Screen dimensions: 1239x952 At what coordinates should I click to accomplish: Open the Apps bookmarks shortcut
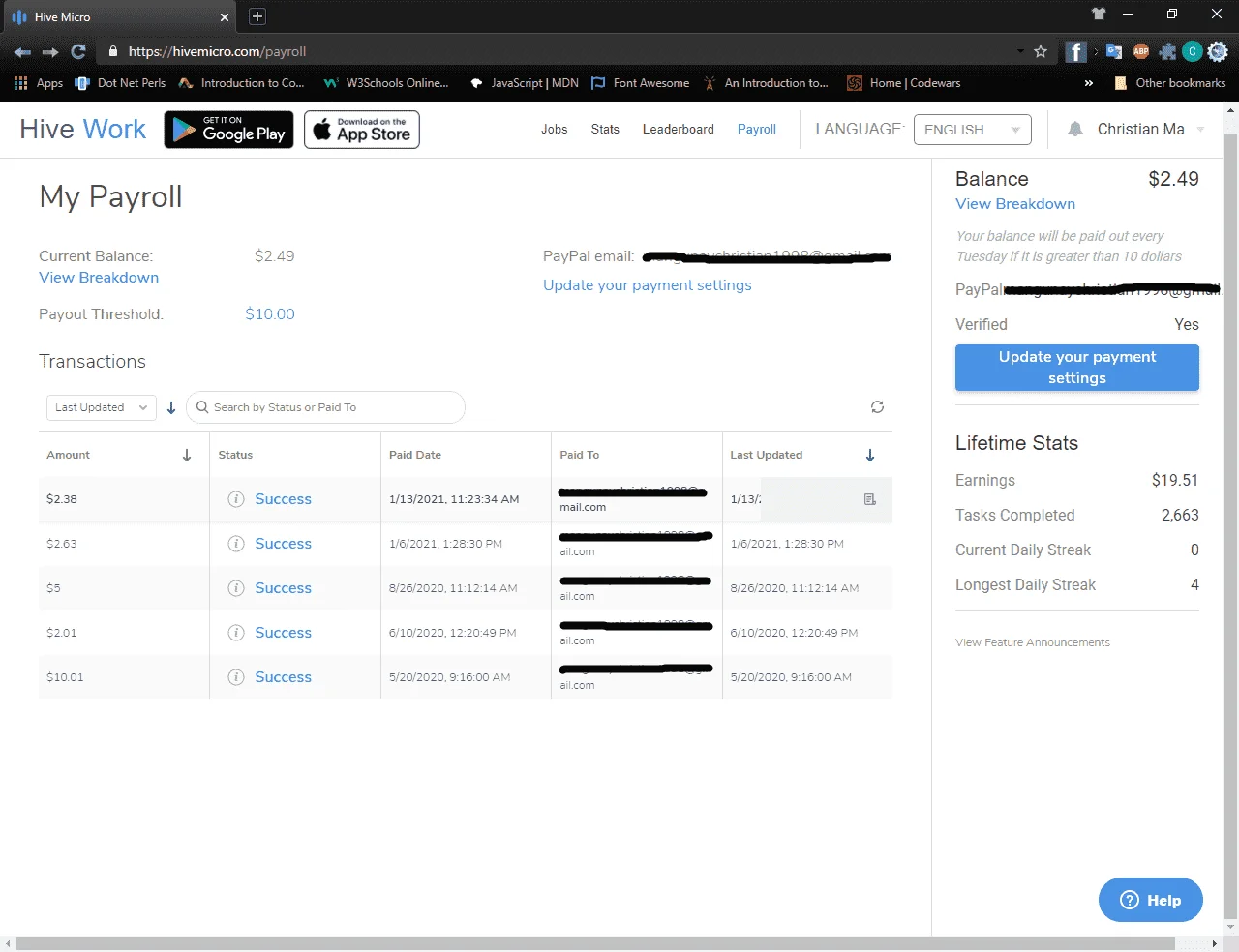pos(39,83)
